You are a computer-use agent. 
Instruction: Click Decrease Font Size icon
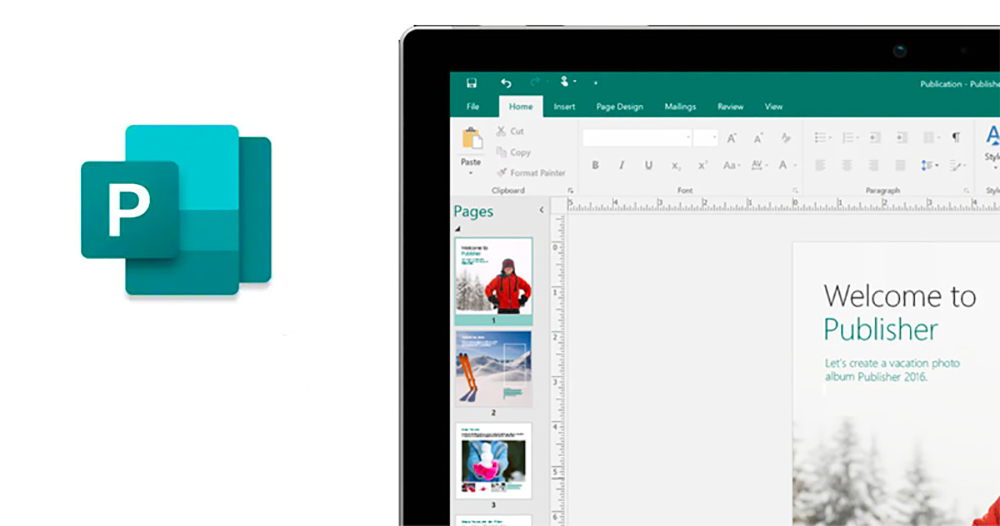[758, 138]
